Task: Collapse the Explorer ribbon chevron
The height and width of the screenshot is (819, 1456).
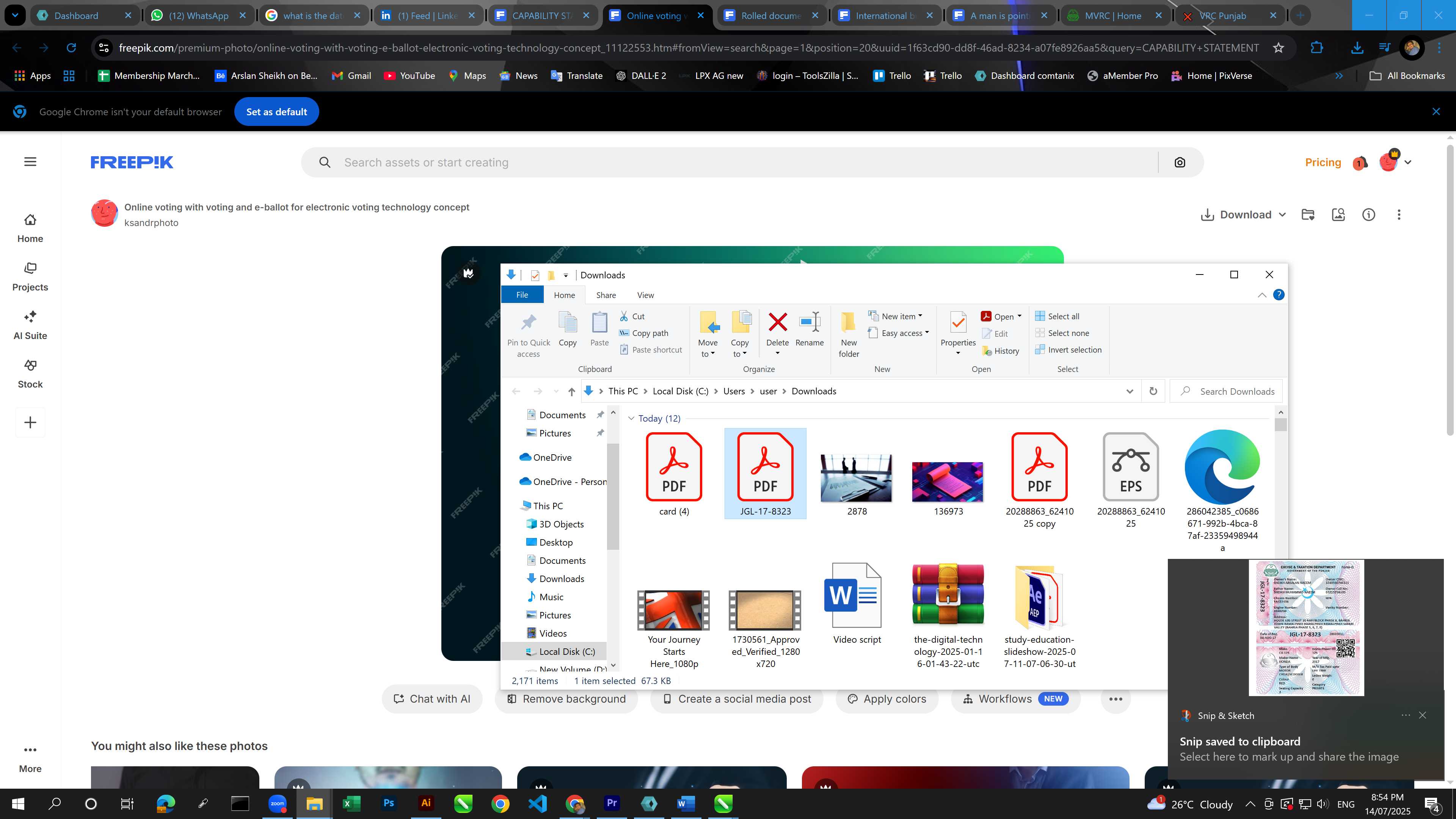Action: click(1261, 295)
